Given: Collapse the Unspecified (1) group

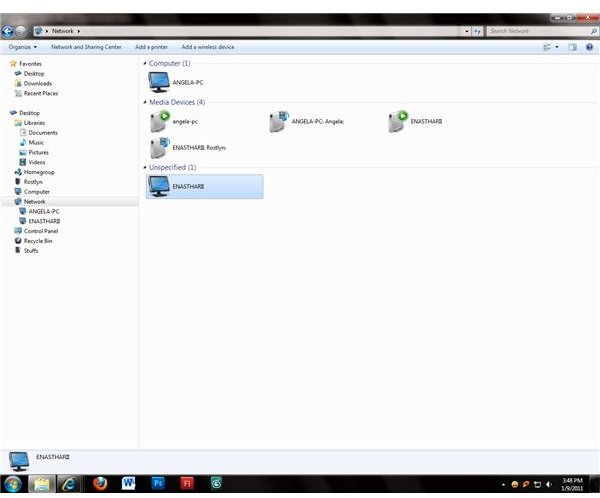Looking at the screenshot, I should point(145,167).
